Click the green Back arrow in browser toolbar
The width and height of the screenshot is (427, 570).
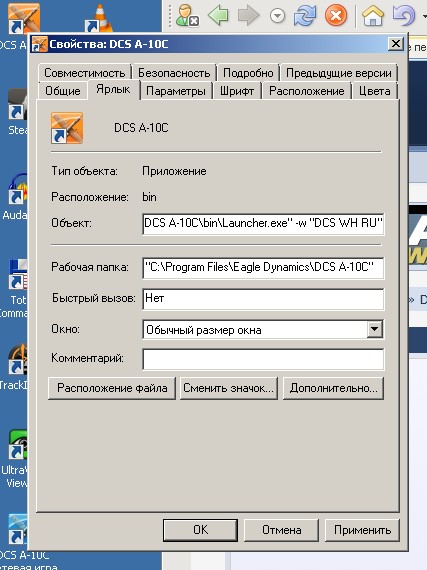(218, 15)
